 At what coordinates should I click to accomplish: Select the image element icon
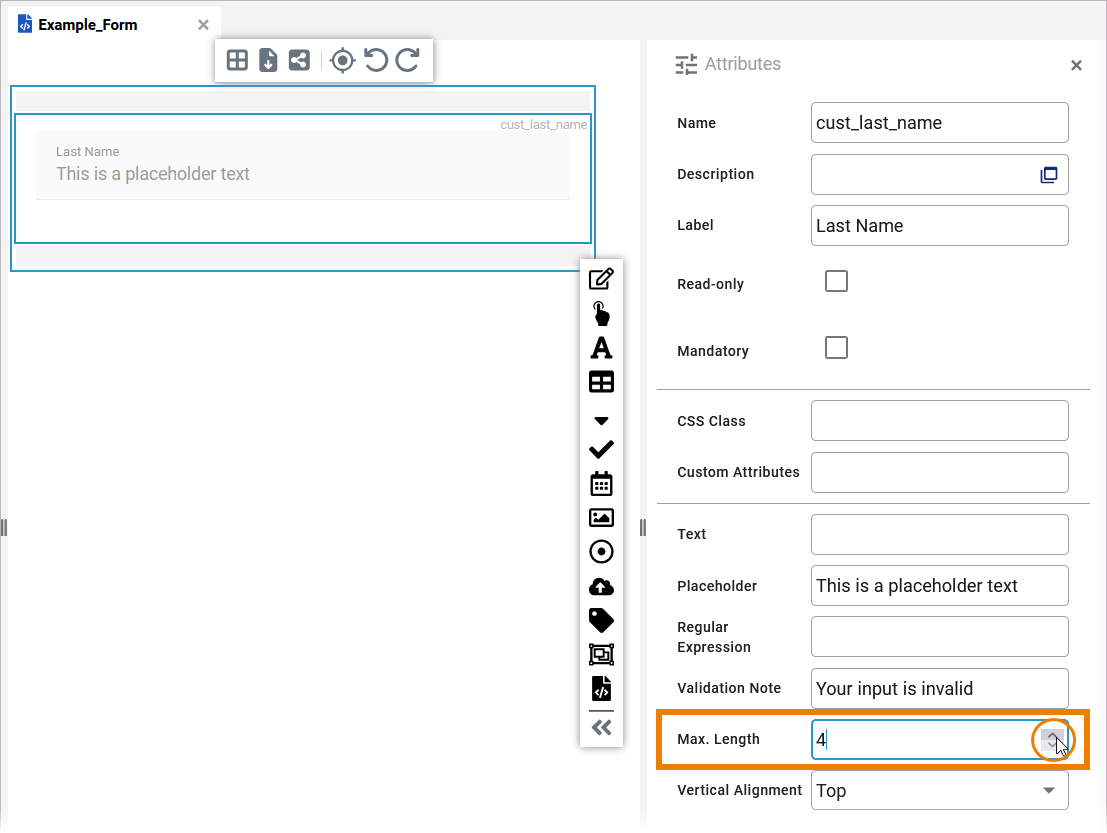tap(601, 518)
